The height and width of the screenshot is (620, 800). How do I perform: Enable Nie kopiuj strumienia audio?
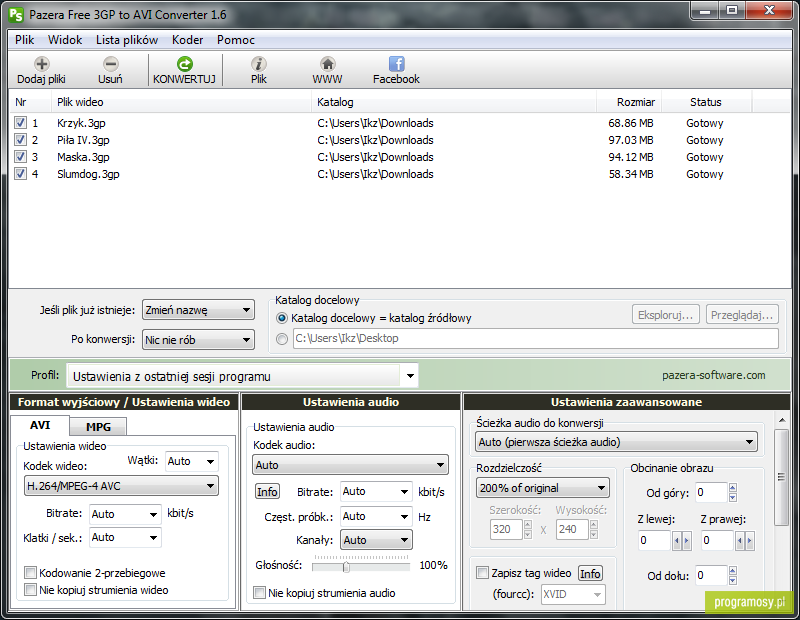(x=260, y=592)
